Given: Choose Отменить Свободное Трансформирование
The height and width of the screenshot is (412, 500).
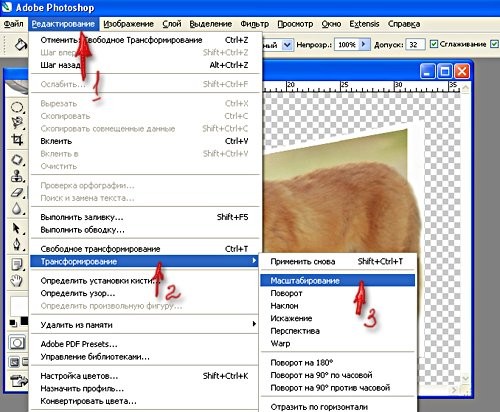Looking at the screenshot, I should (145, 40).
